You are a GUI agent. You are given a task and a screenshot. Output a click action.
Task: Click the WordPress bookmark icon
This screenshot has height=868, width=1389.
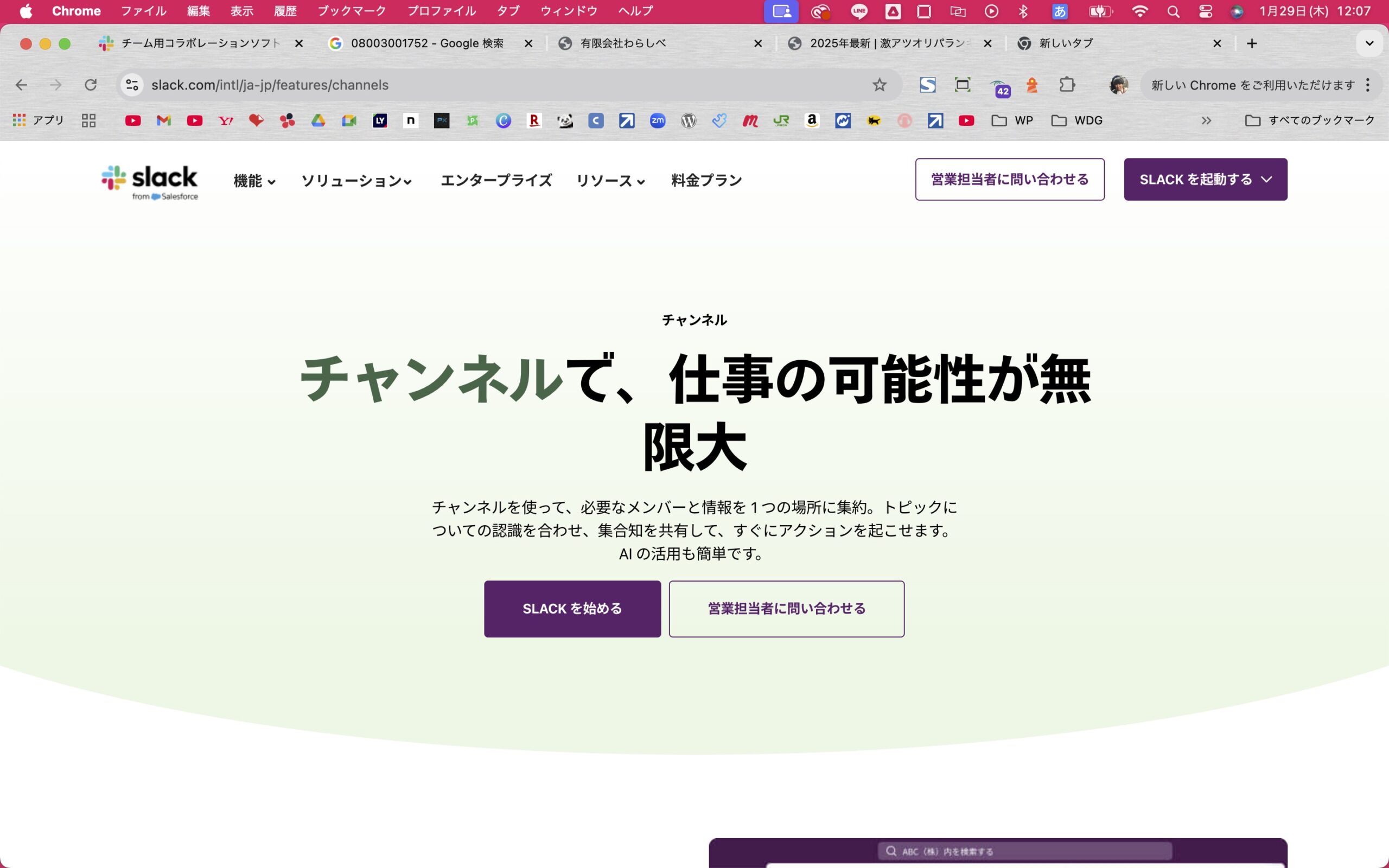(x=688, y=120)
